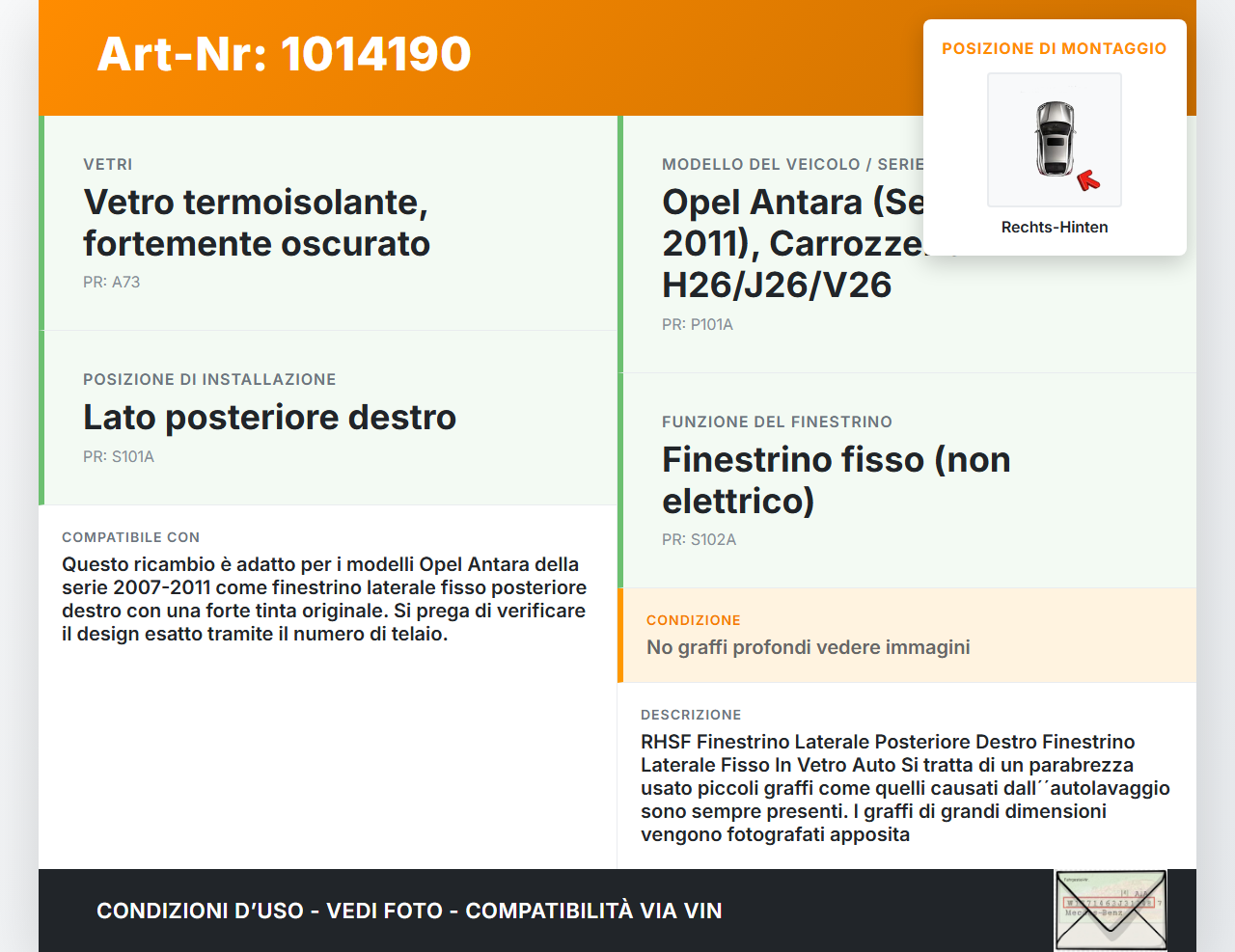Select the 'Art-Nr: 1014190' heading

pyautogui.click(x=285, y=53)
